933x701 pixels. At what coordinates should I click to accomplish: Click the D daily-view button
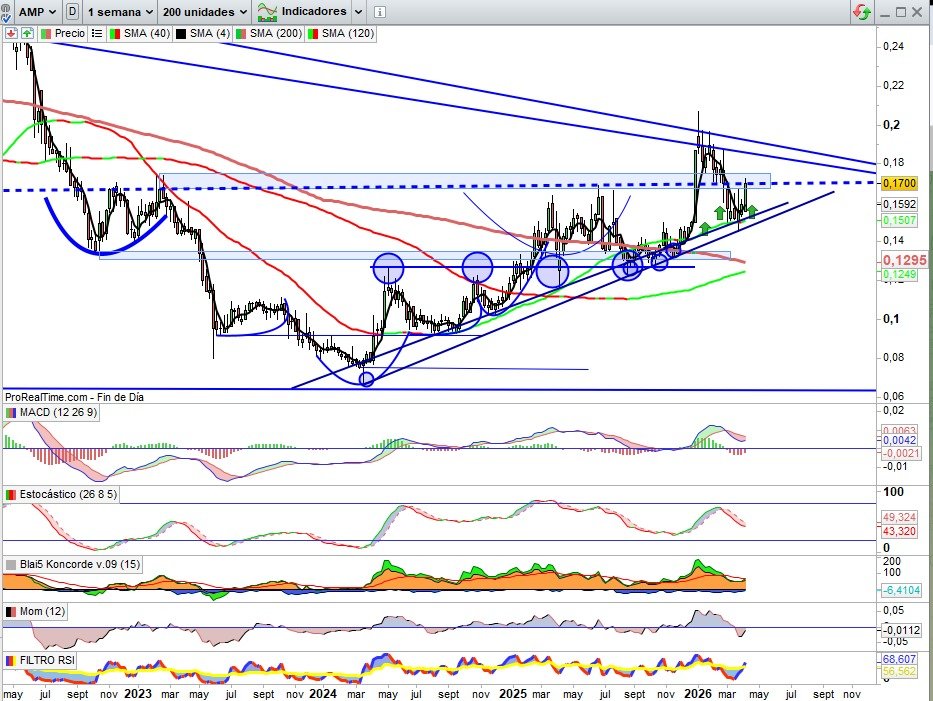pyautogui.click(x=72, y=11)
